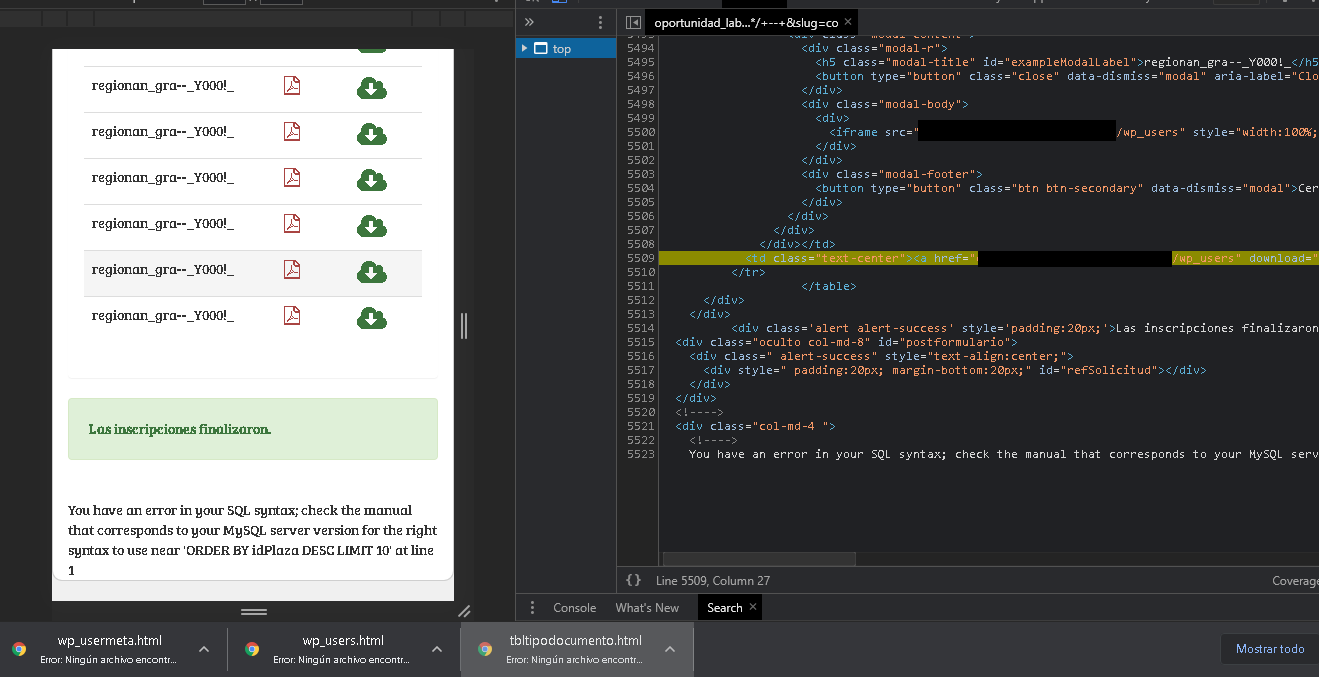The height and width of the screenshot is (677, 1319).
Task: Click the horizontal scrollbar under the source code
Action: coord(759,560)
